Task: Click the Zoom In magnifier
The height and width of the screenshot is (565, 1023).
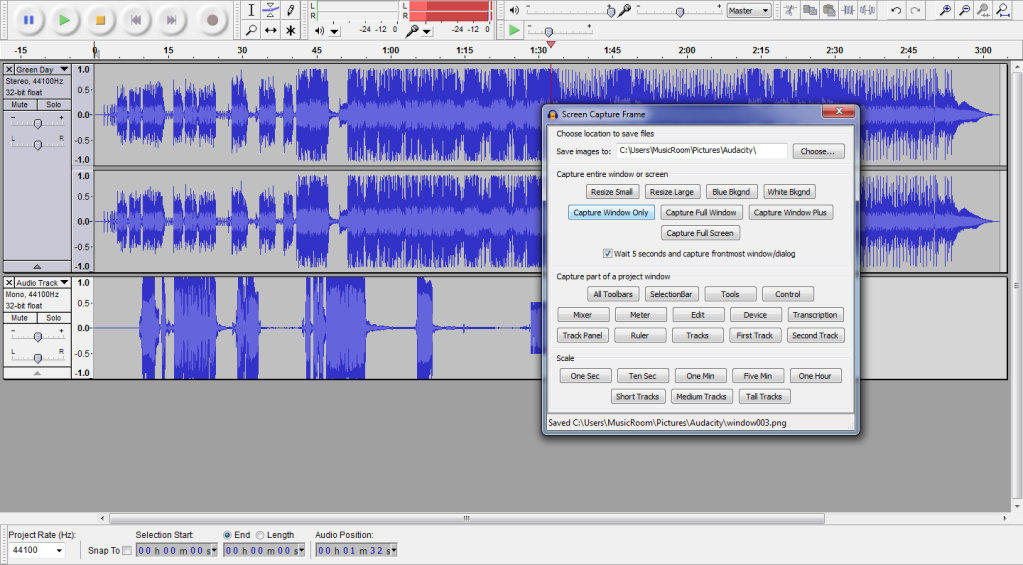Action: (945, 11)
